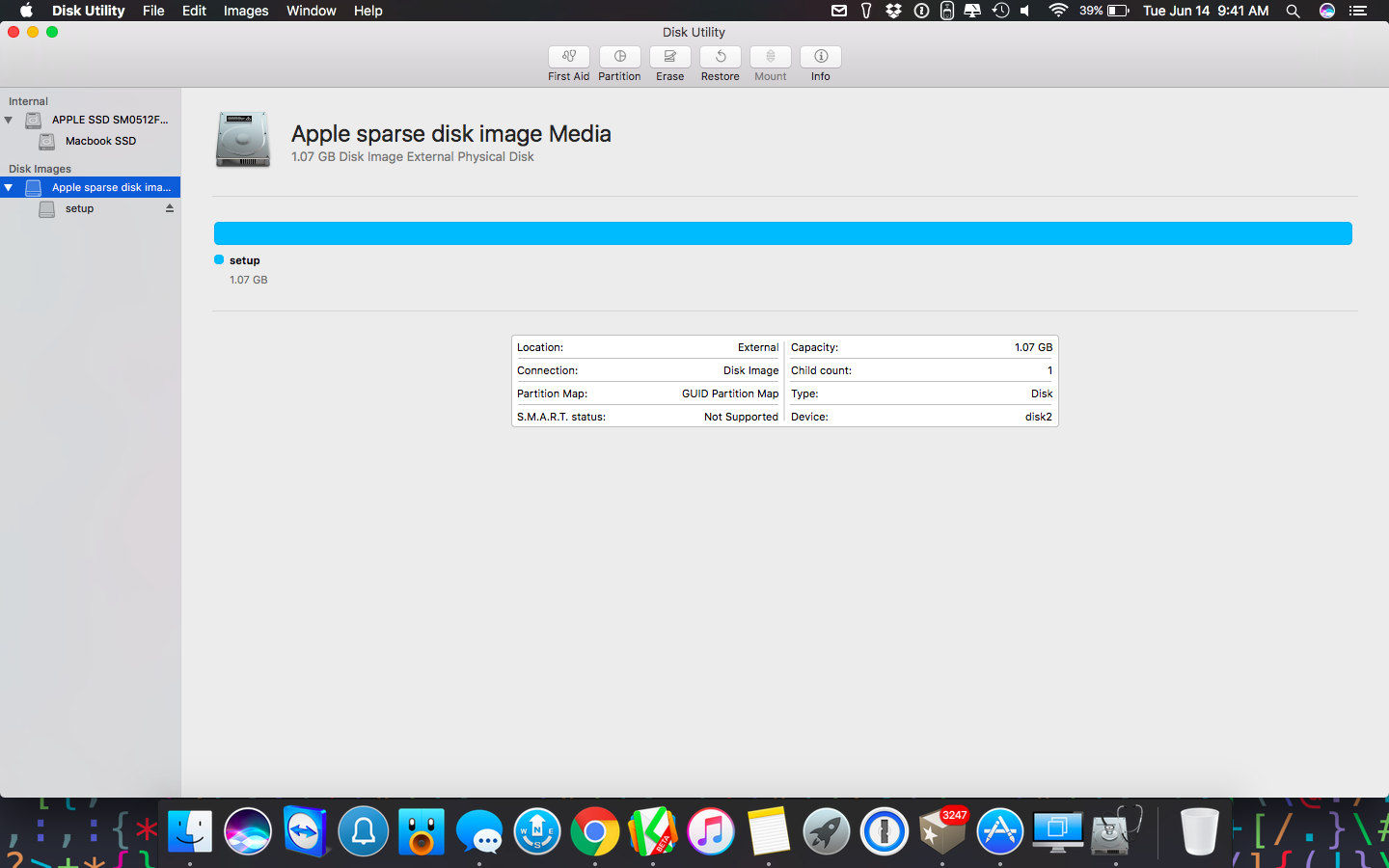Click the grayed-out Mount toolbar button
Viewport: 1389px width, 868px height.
pos(770,57)
